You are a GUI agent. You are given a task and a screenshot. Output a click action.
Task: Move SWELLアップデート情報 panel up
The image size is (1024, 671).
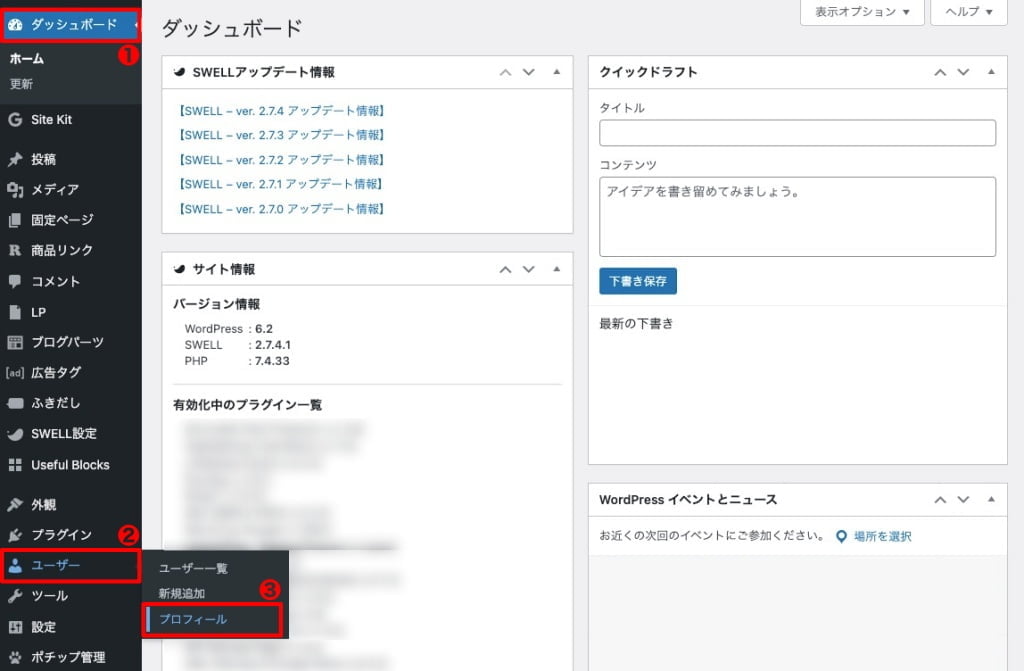pos(505,72)
